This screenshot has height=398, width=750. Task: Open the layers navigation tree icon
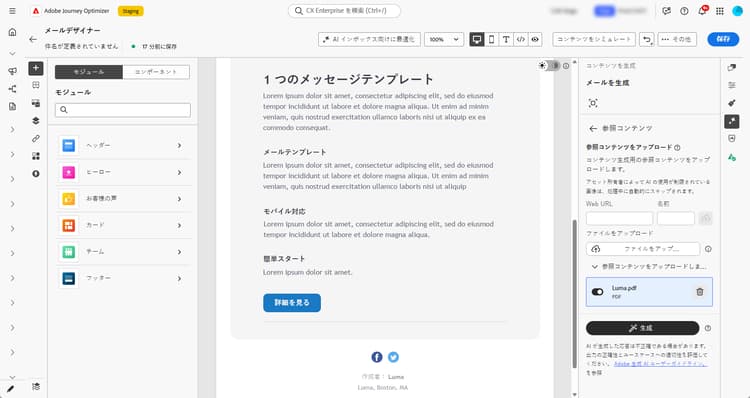[x=36, y=121]
